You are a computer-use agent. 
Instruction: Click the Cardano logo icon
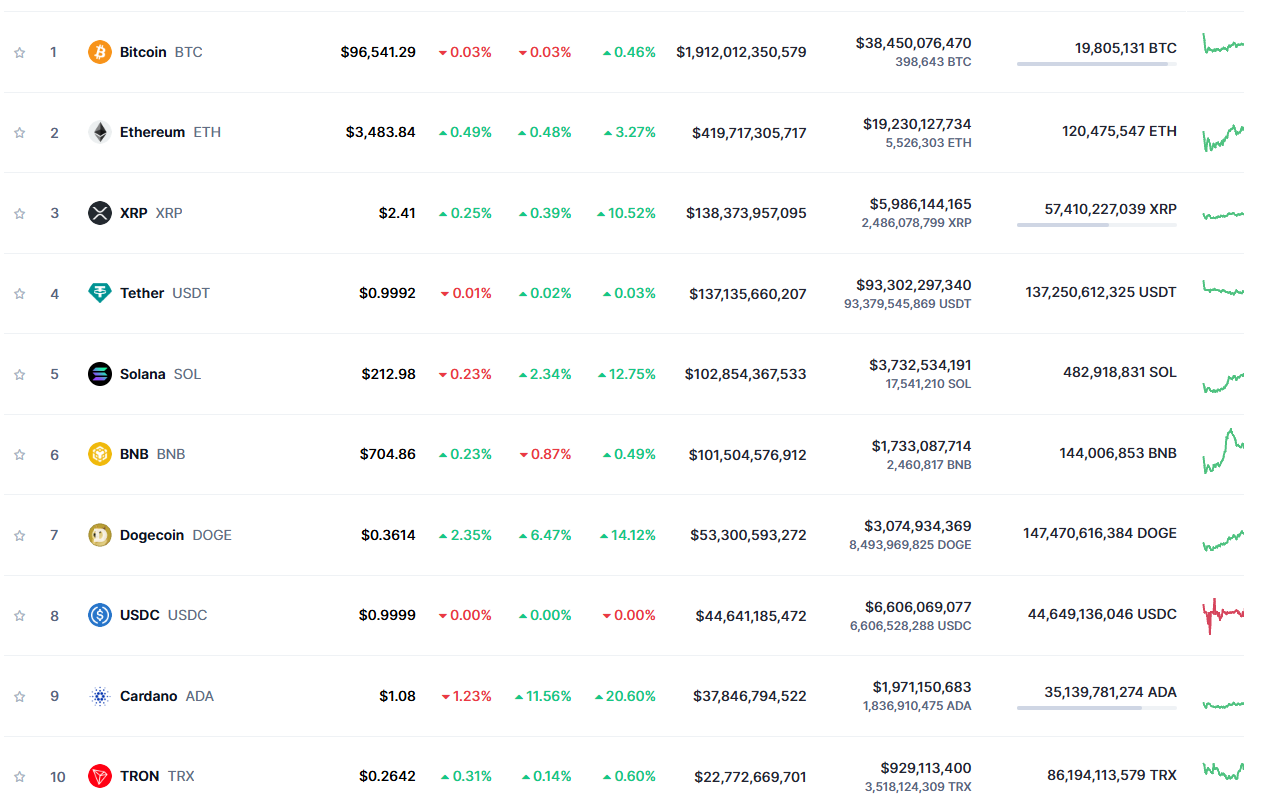pos(99,695)
